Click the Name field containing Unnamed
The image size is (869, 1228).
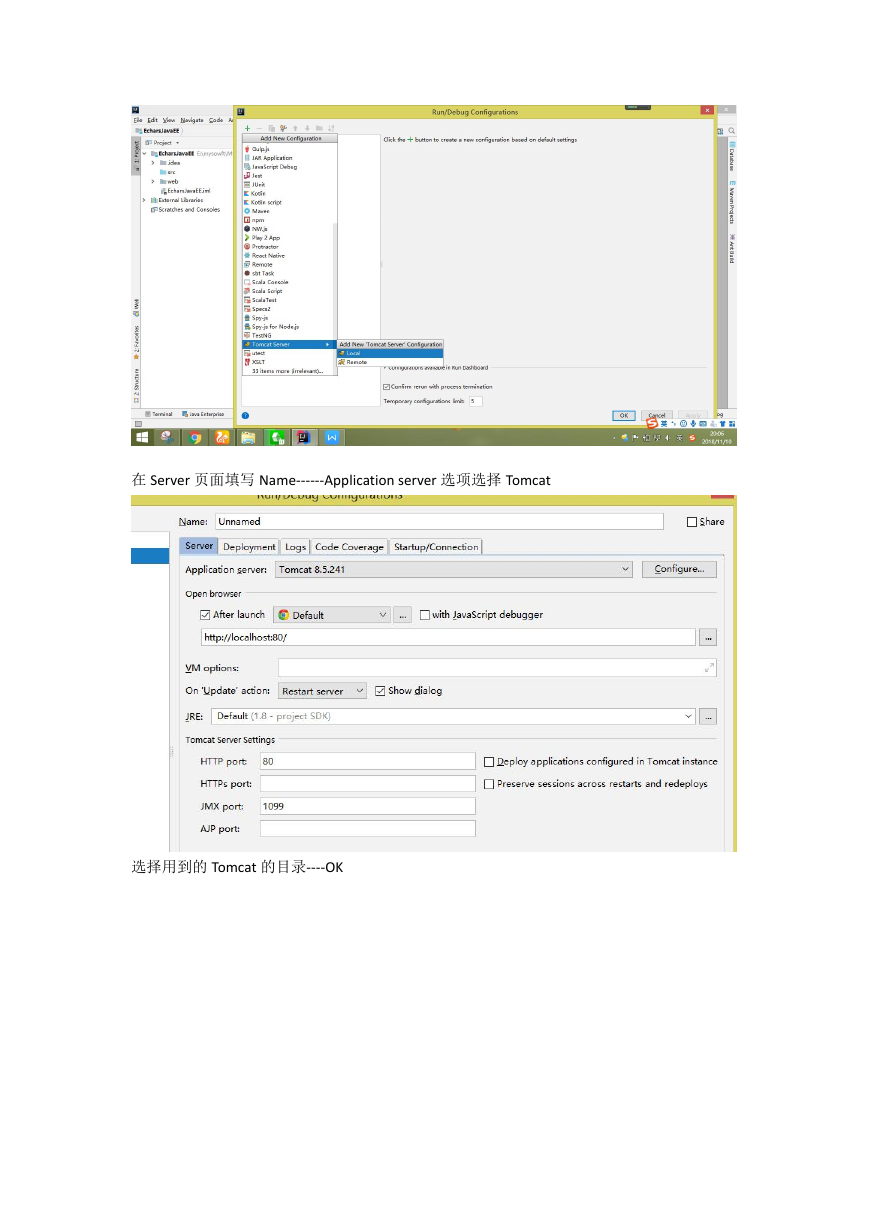(x=439, y=521)
